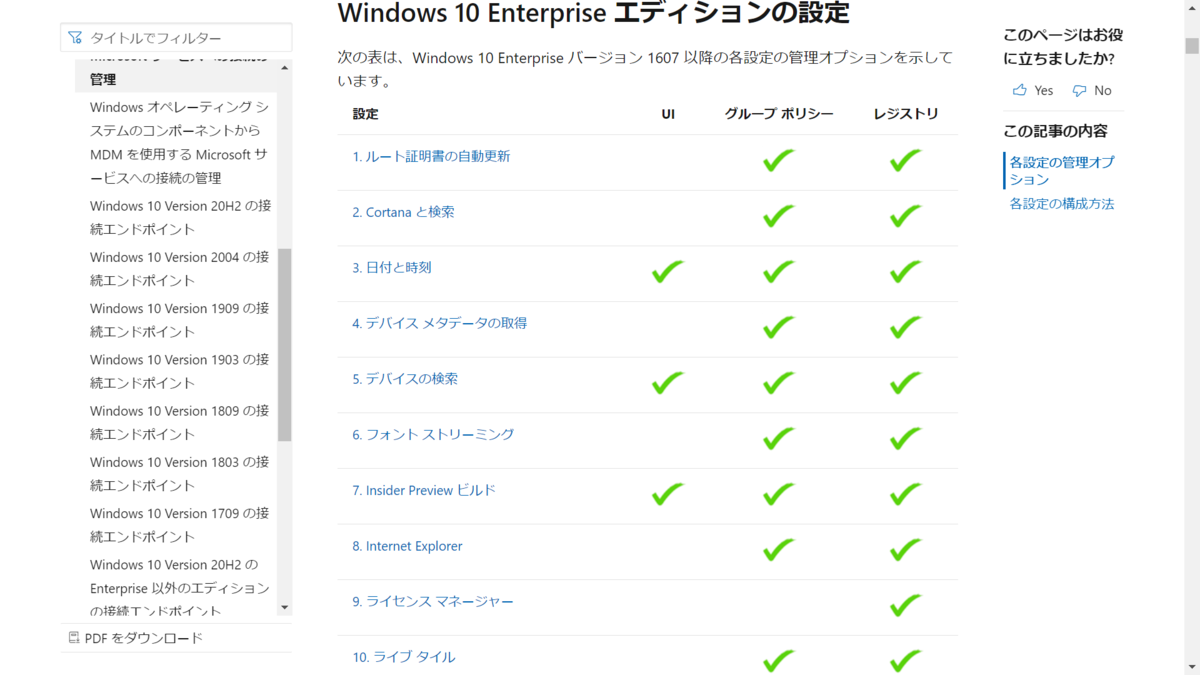Screen dimensions: 1200x675
Task: Click sidebar scrollbar up arrow
Action: pyautogui.click(x=285, y=68)
